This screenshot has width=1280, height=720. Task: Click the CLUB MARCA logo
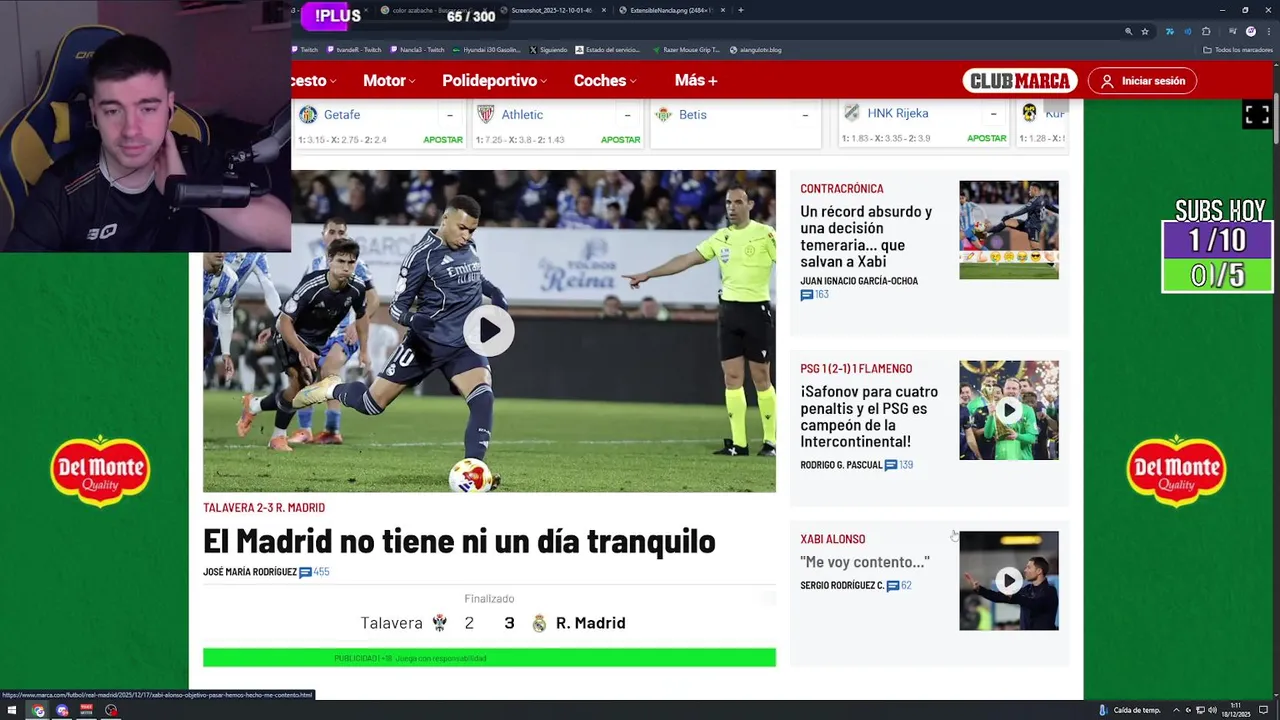click(x=1020, y=81)
